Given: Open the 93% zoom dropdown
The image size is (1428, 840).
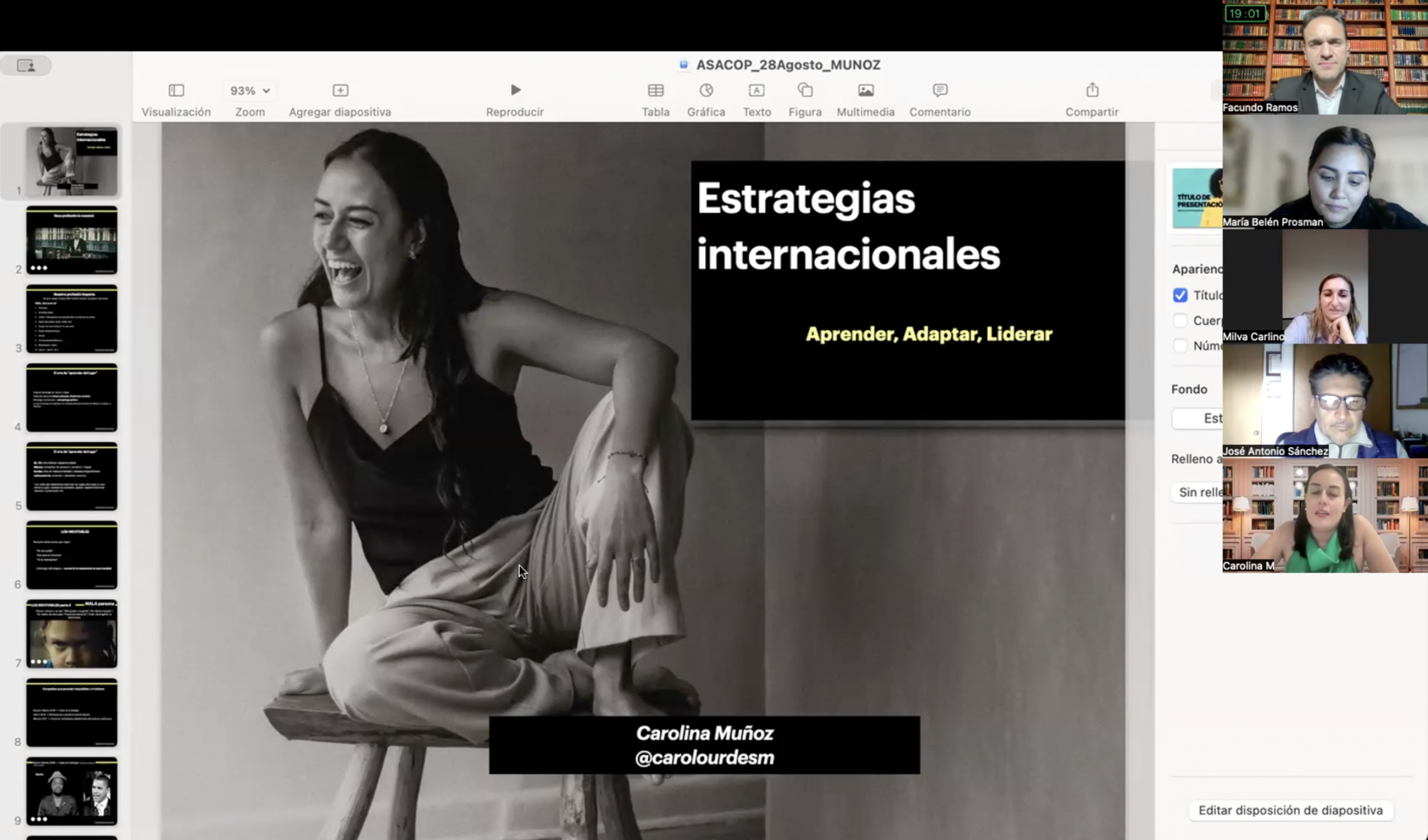Looking at the screenshot, I should (x=250, y=91).
